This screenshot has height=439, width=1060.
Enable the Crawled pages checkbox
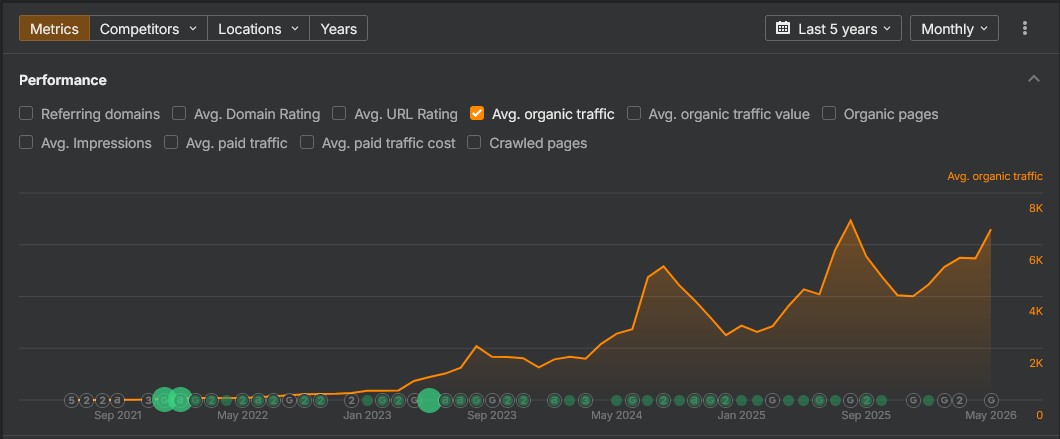(475, 142)
